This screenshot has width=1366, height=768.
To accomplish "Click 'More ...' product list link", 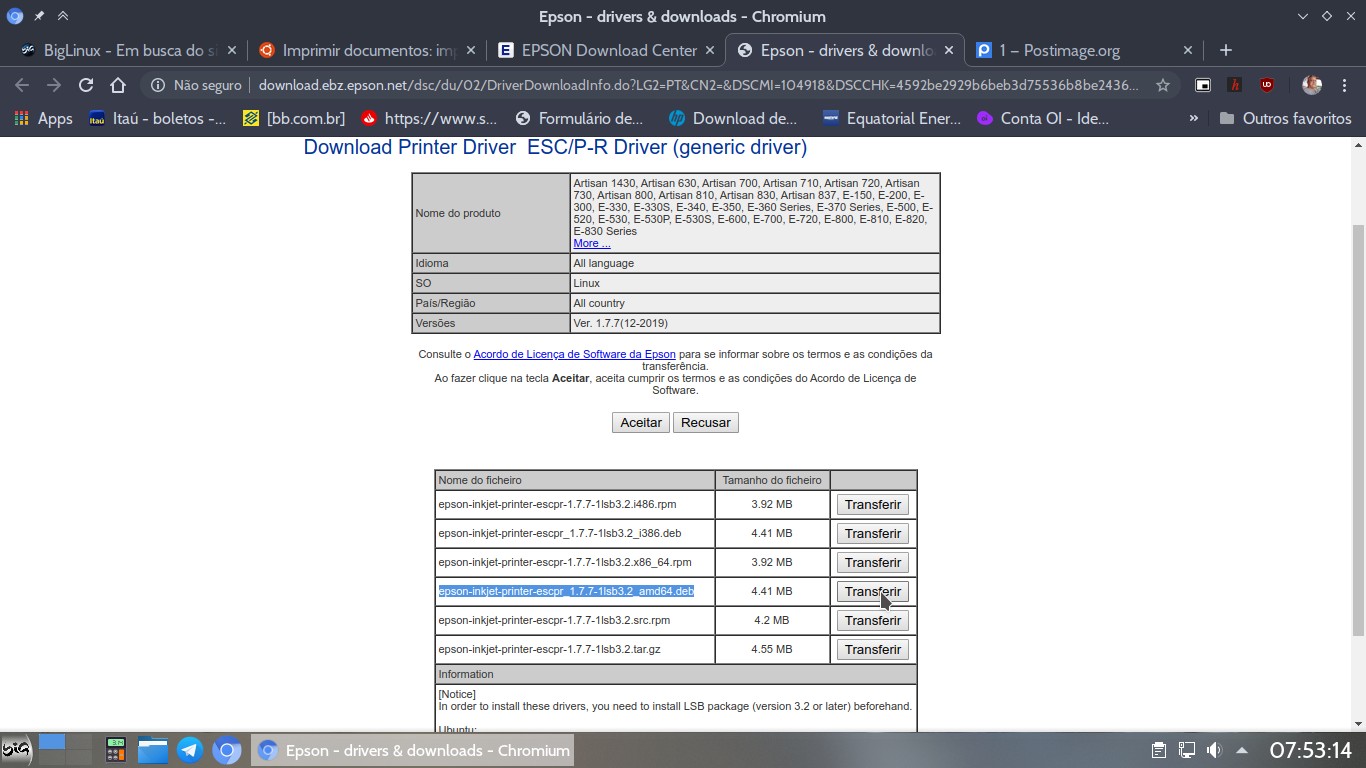I will [592, 243].
